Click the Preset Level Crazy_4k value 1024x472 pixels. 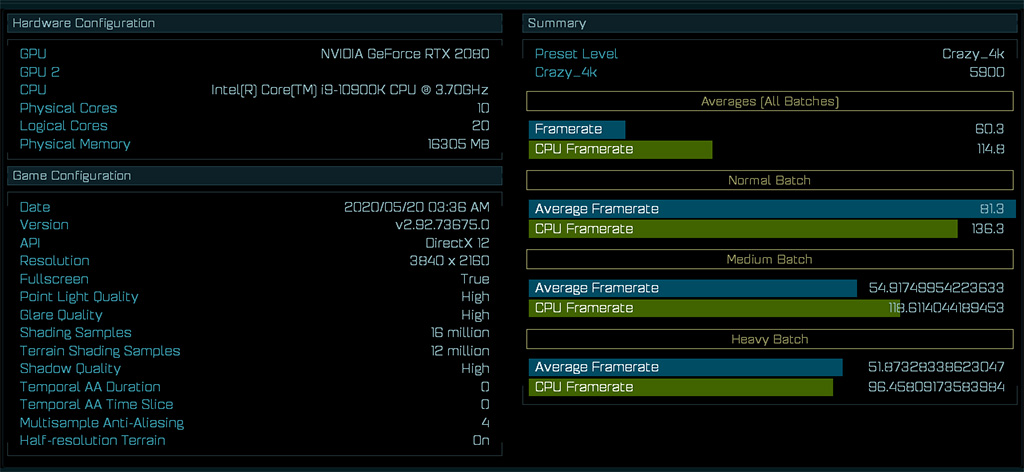coord(972,54)
